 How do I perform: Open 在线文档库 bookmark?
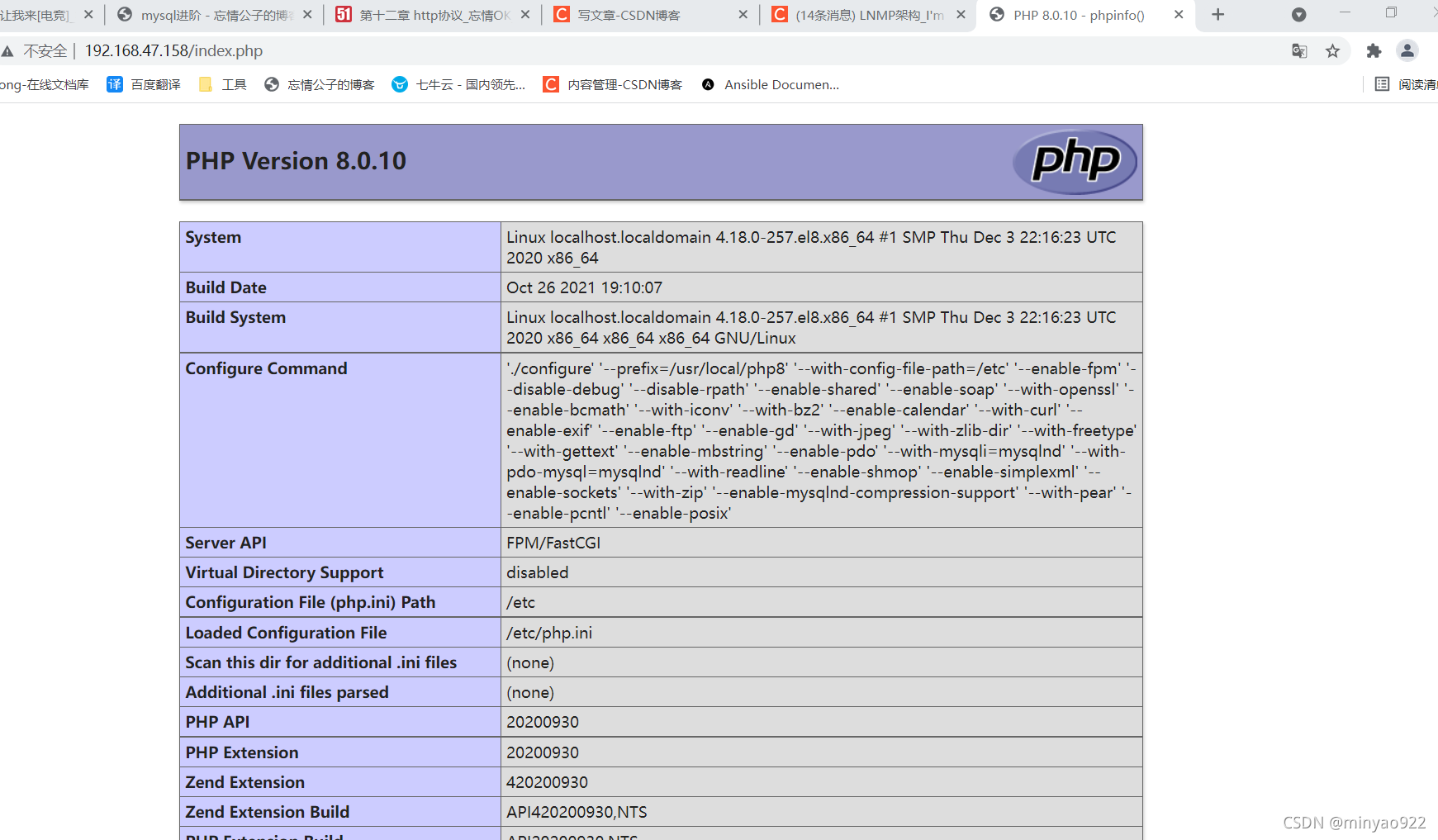point(45,85)
